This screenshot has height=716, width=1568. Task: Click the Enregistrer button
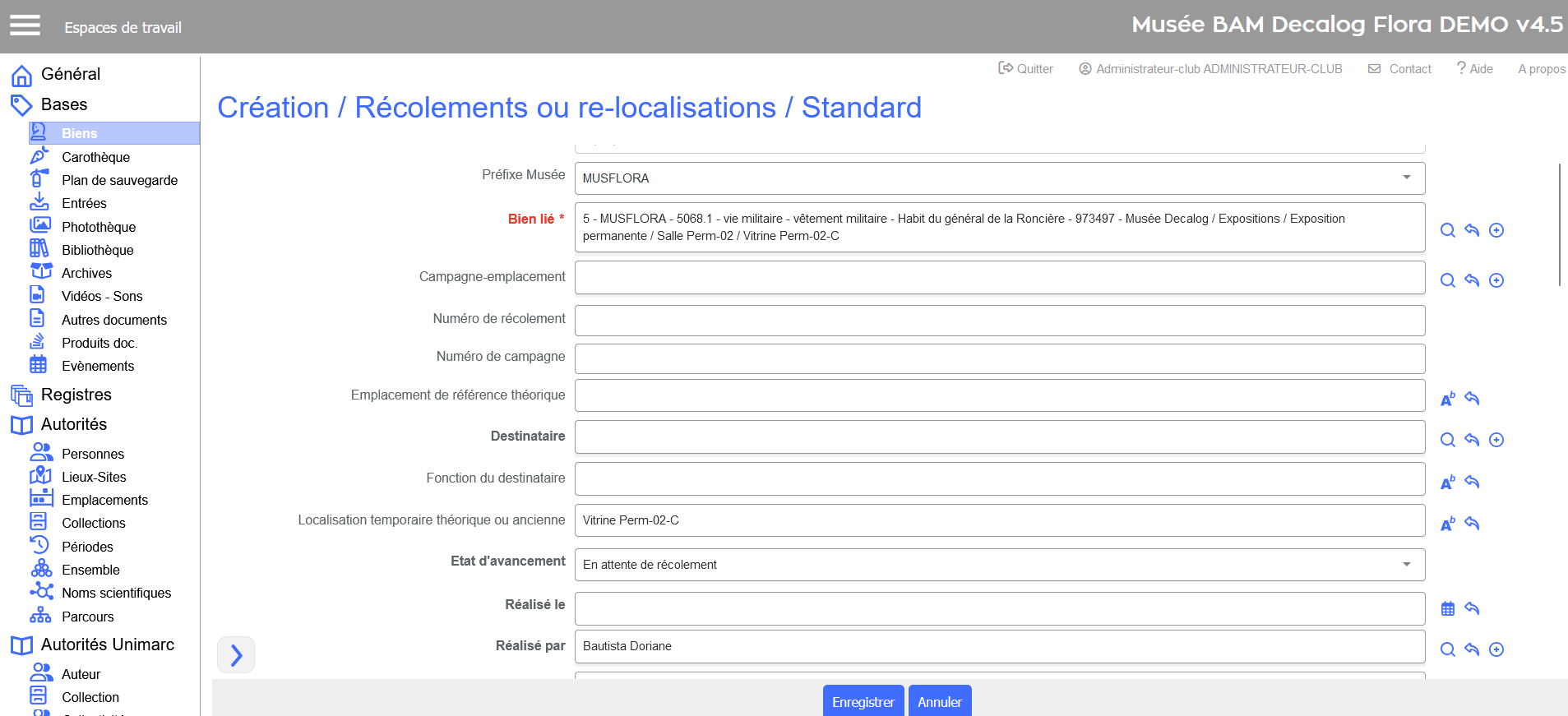863,701
